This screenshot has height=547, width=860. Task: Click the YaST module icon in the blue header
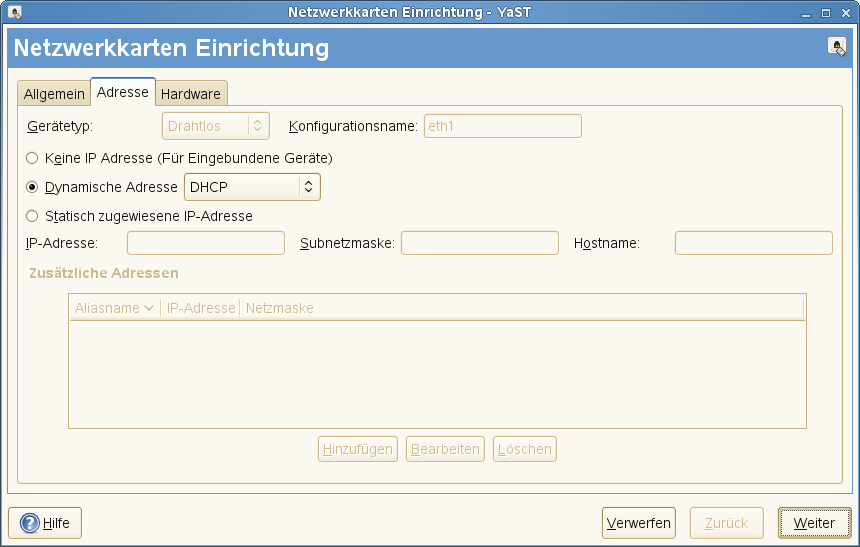[x=837, y=47]
